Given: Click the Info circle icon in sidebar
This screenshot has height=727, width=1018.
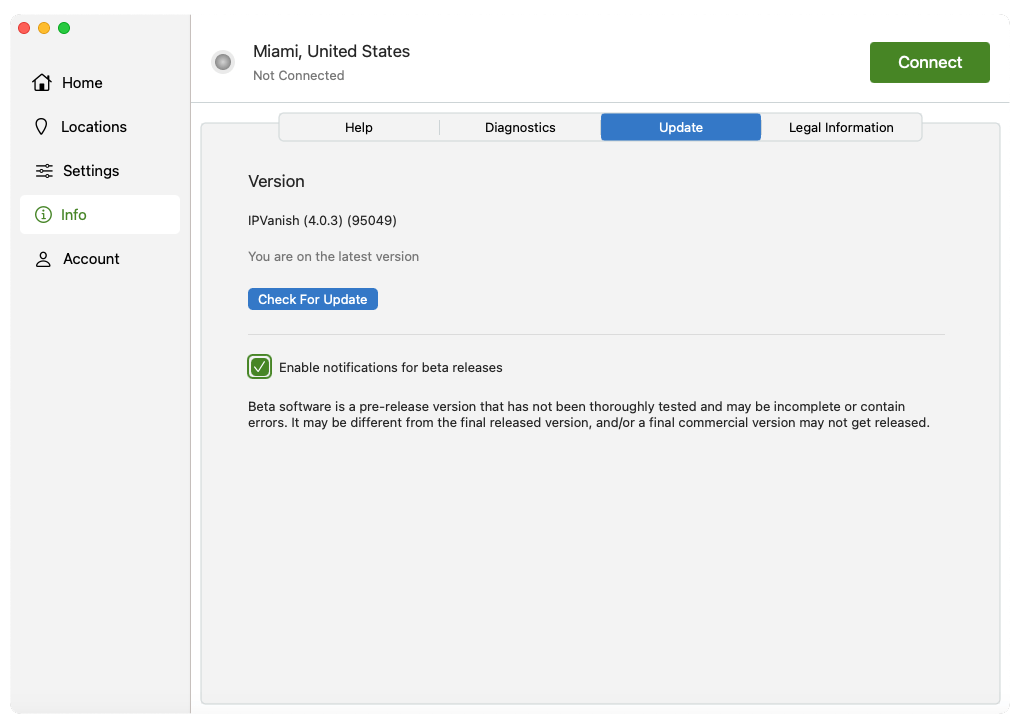Looking at the screenshot, I should coord(43,215).
